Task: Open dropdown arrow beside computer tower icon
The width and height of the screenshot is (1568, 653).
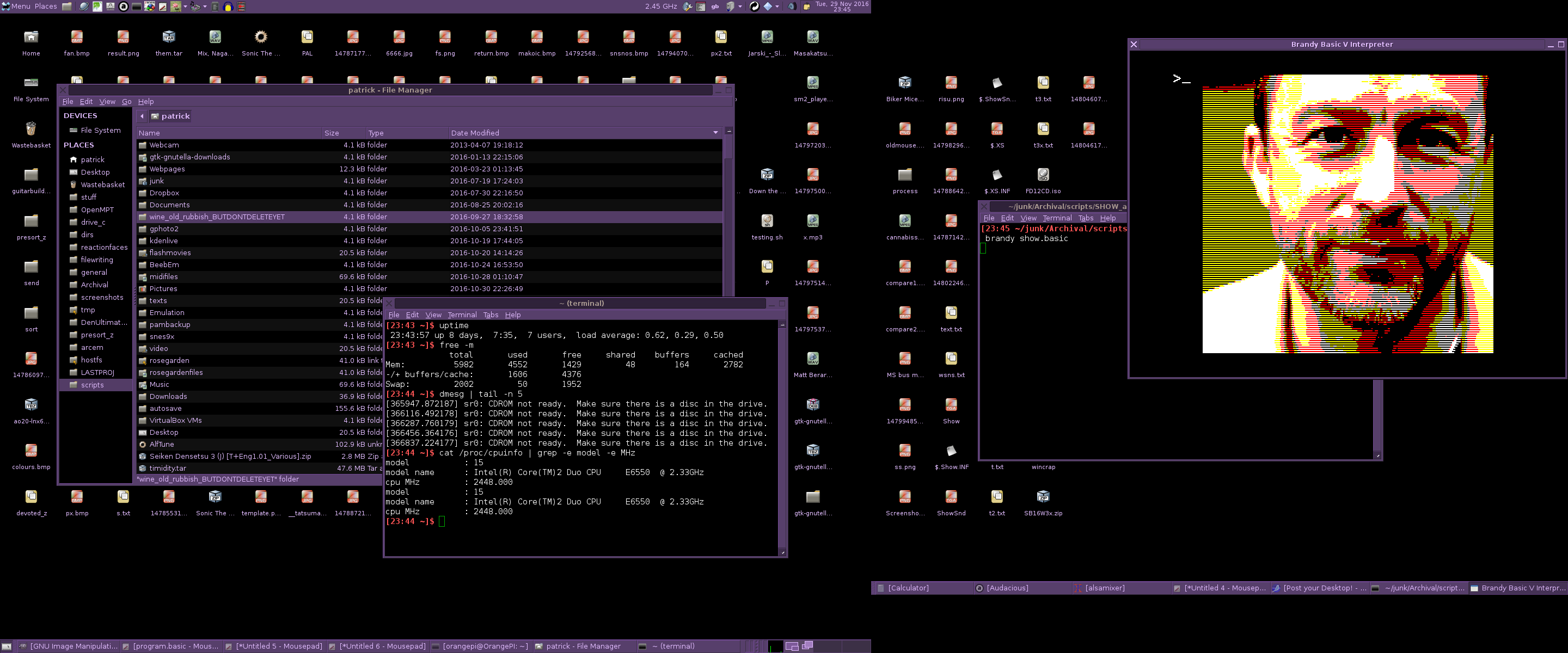Action: click(741, 7)
